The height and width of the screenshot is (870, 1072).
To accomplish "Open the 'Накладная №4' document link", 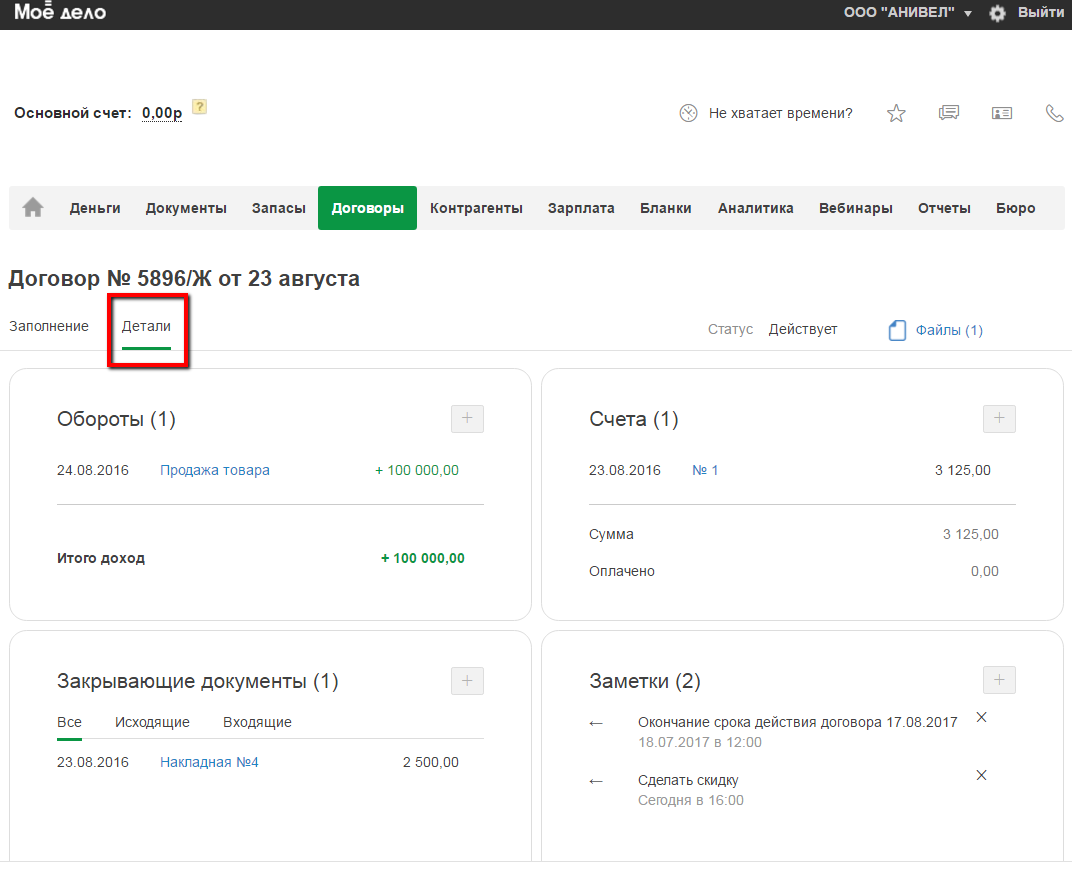I will (x=209, y=762).
